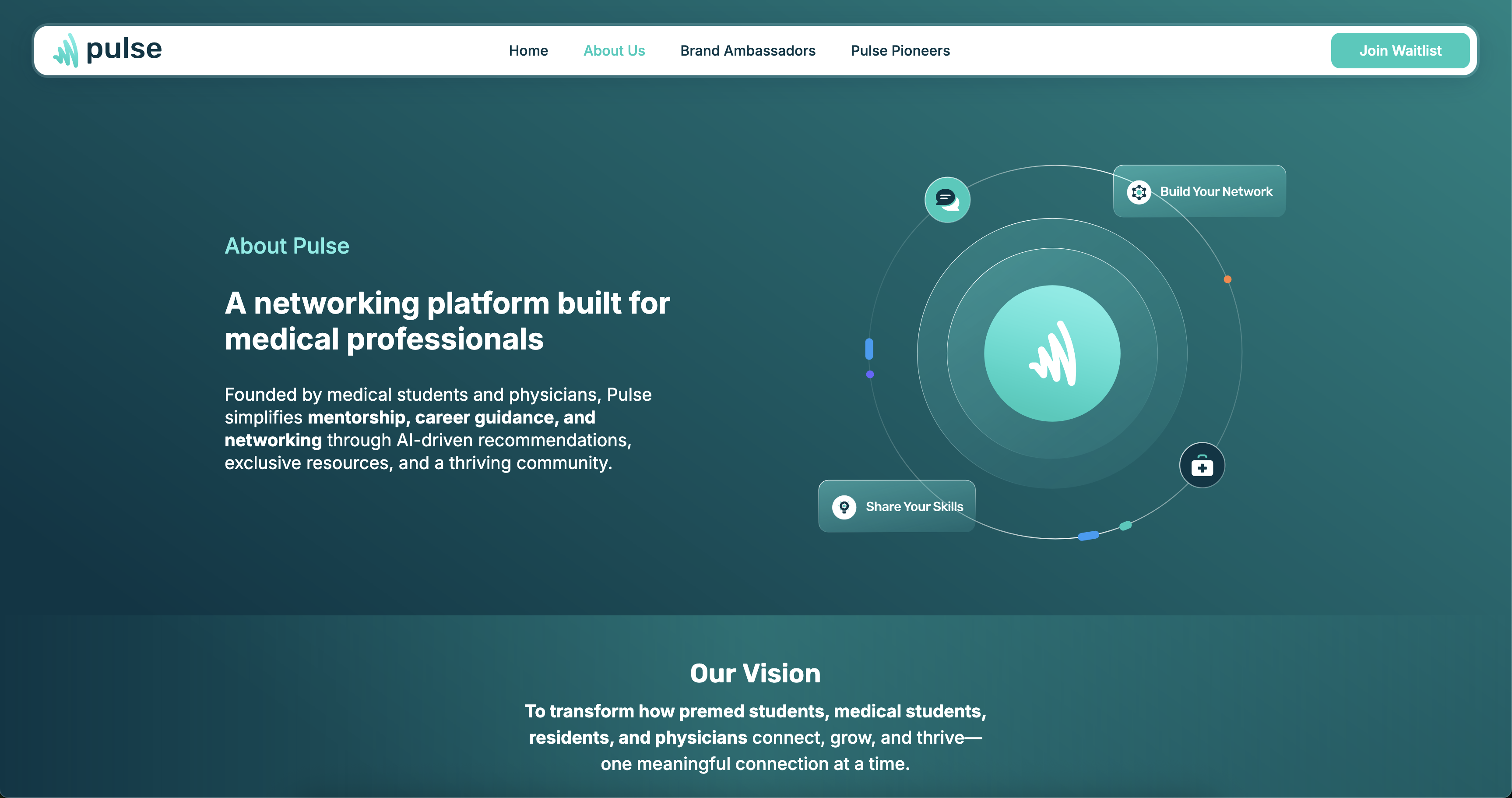Open the Home menu item
The image size is (1512, 798).
(528, 51)
